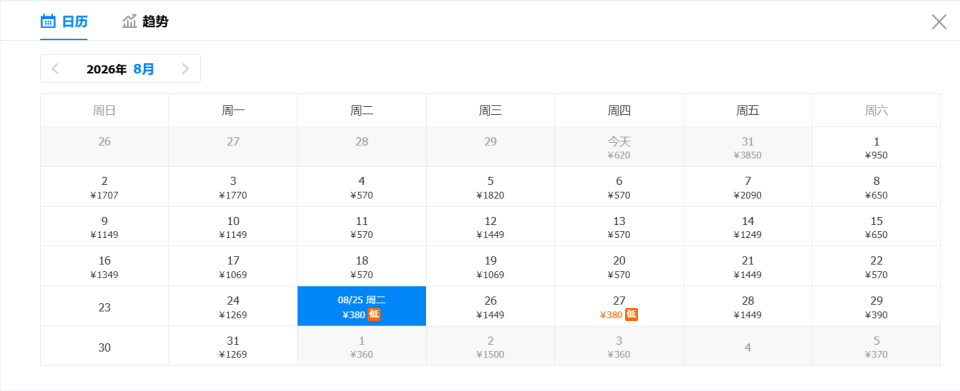Choose August 29 priced ¥390

(876, 306)
